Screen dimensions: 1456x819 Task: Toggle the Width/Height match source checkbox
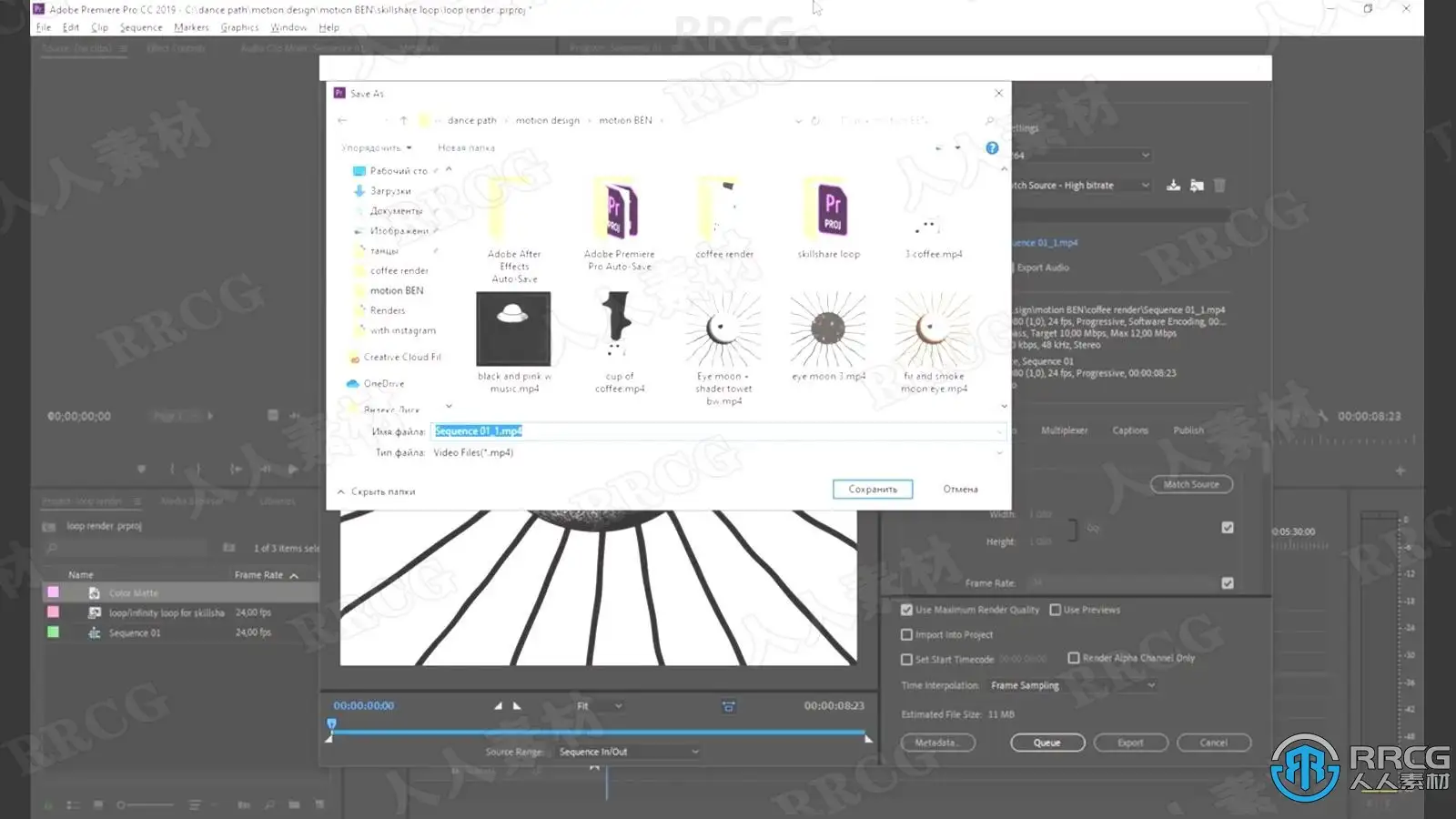coord(1228,528)
